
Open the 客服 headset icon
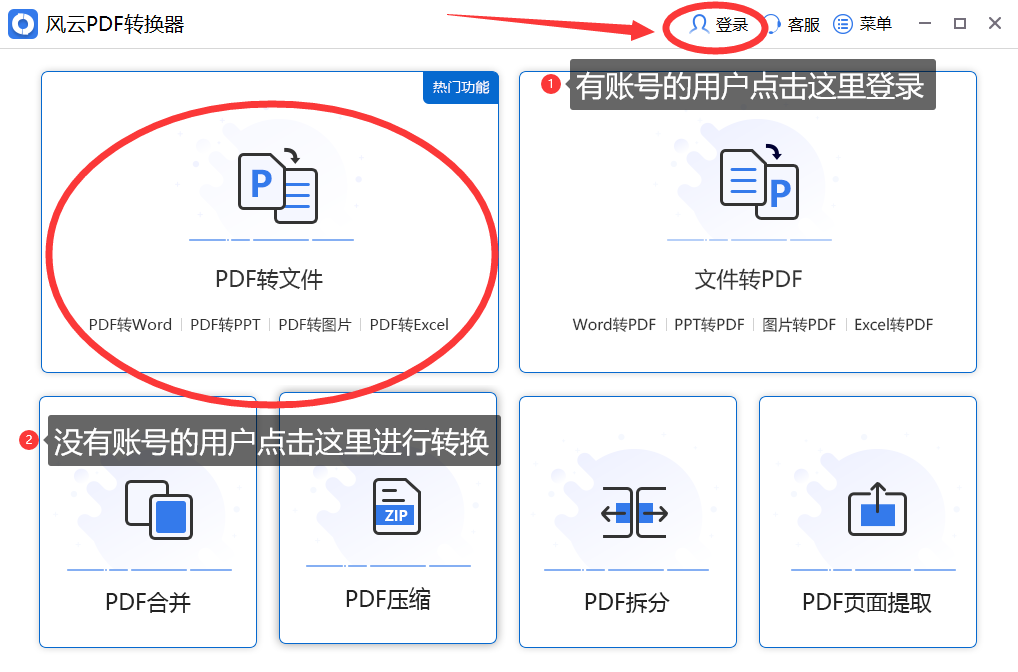(x=772, y=25)
